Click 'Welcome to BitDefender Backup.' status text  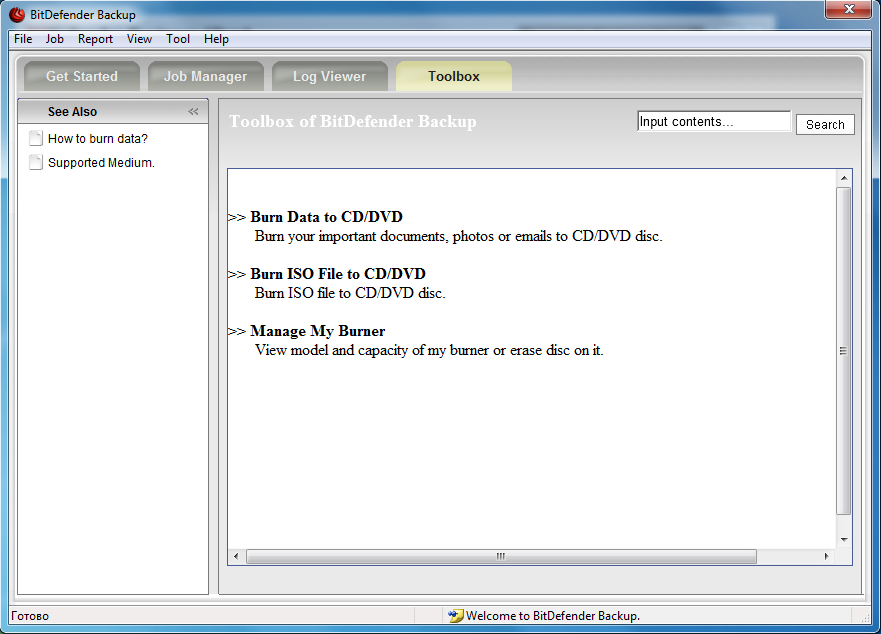tap(553, 616)
